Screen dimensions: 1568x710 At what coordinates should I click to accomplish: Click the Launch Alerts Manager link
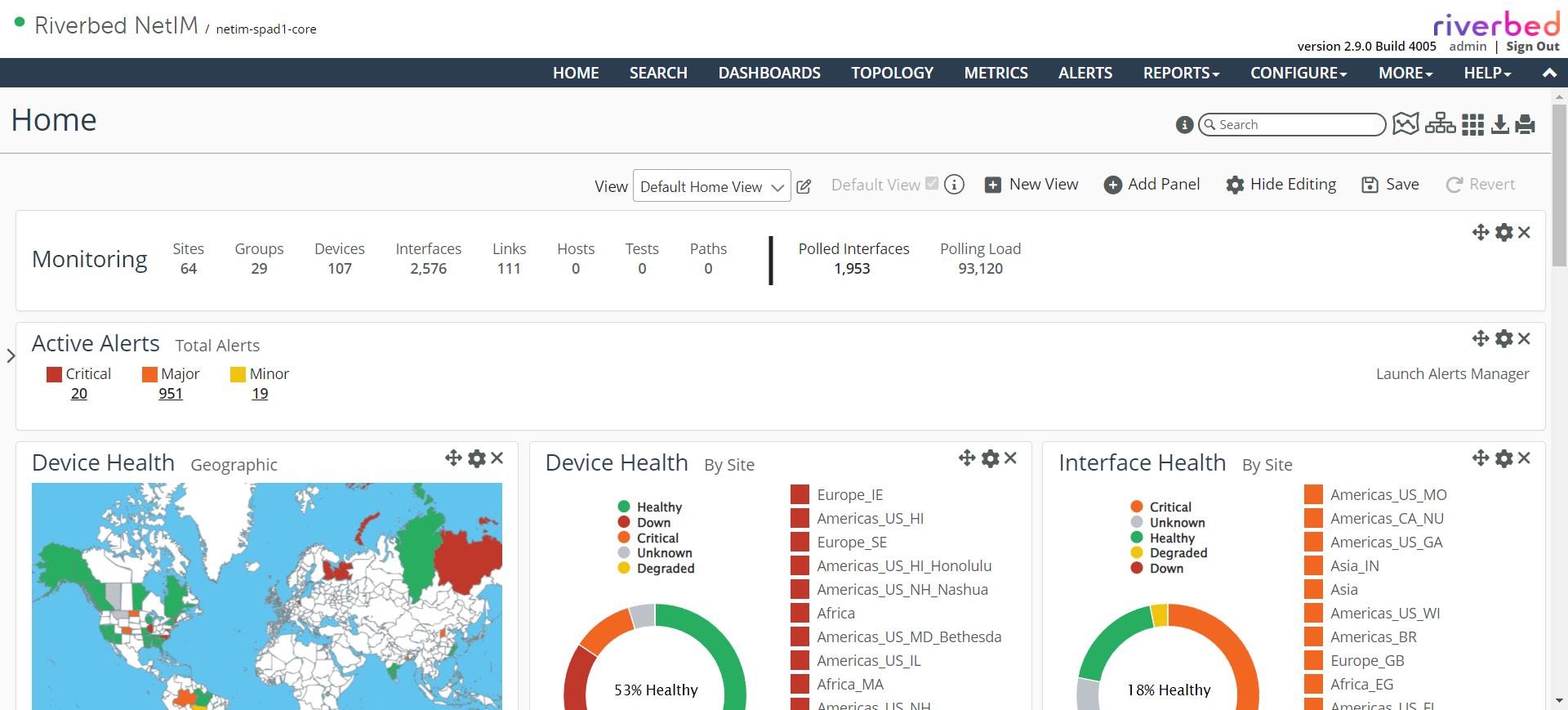(1452, 374)
